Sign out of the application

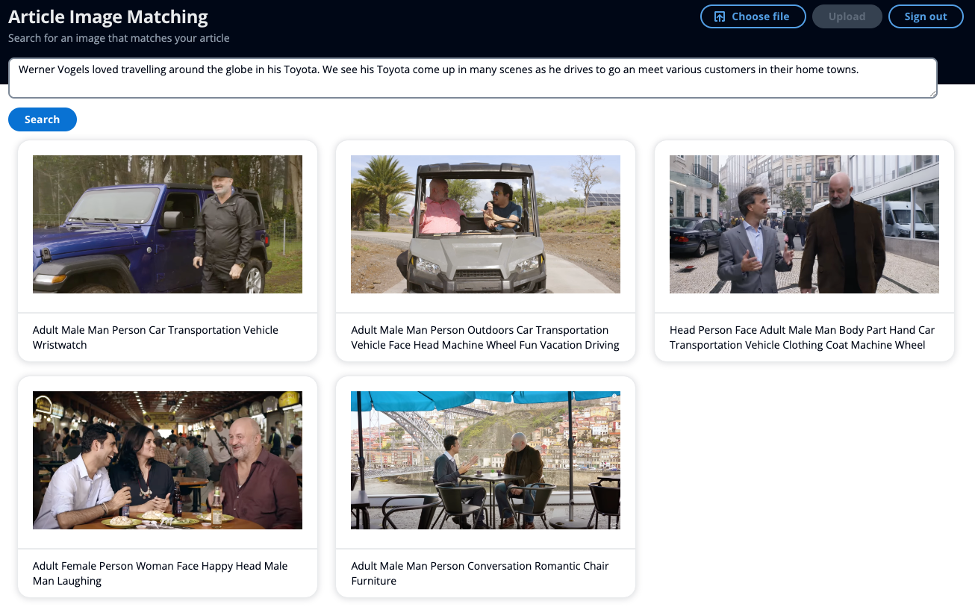925,17
